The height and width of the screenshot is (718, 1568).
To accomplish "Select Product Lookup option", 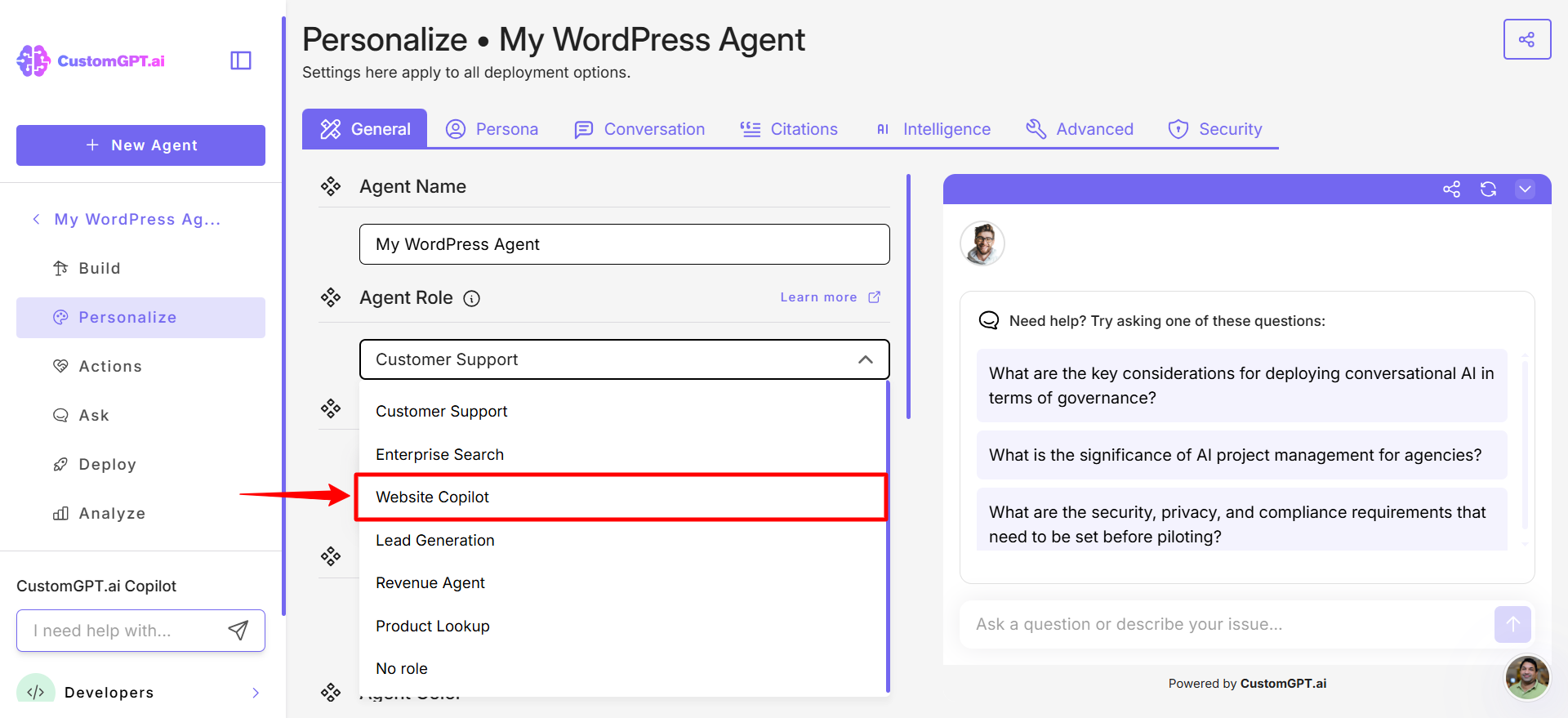I will coord(622,627).
